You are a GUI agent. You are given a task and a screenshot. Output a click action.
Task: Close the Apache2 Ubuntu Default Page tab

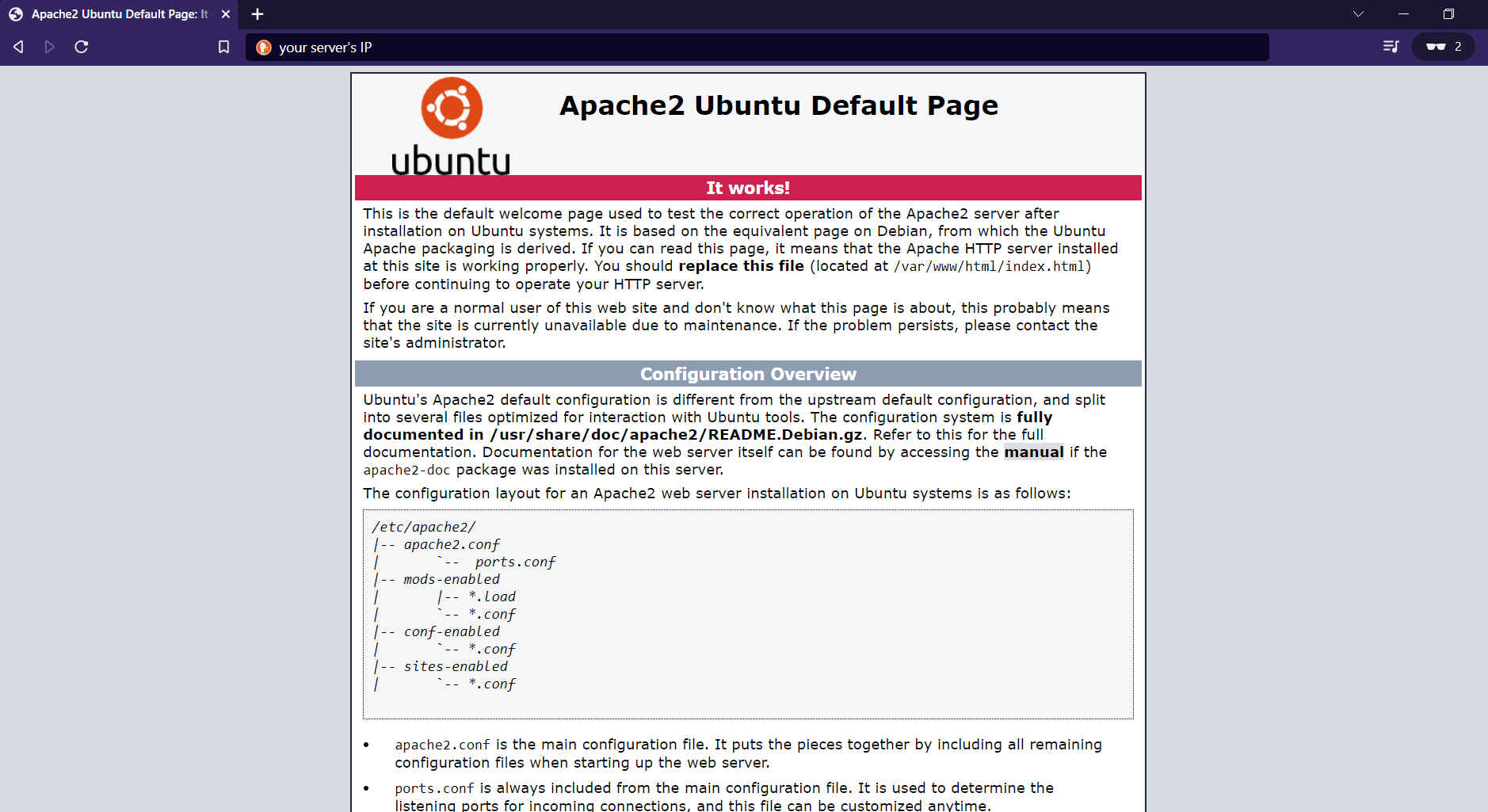click(226, 13)
